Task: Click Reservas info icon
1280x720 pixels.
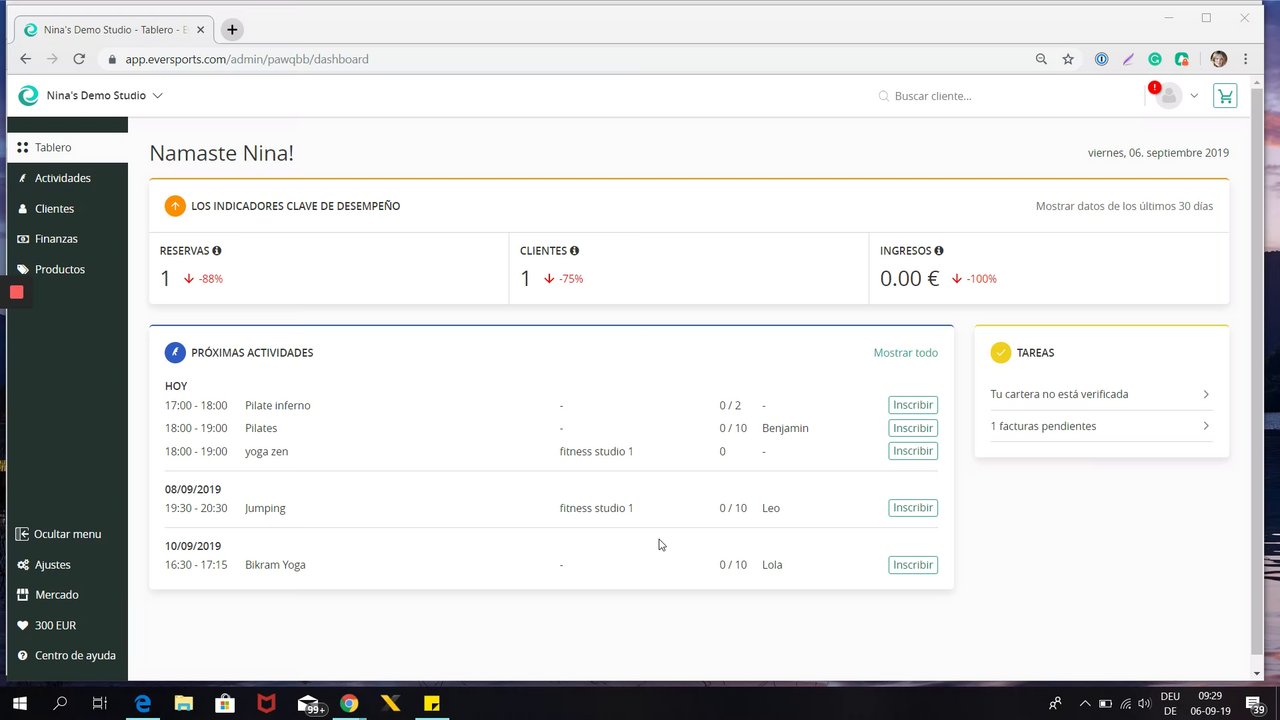Action: 217,251
